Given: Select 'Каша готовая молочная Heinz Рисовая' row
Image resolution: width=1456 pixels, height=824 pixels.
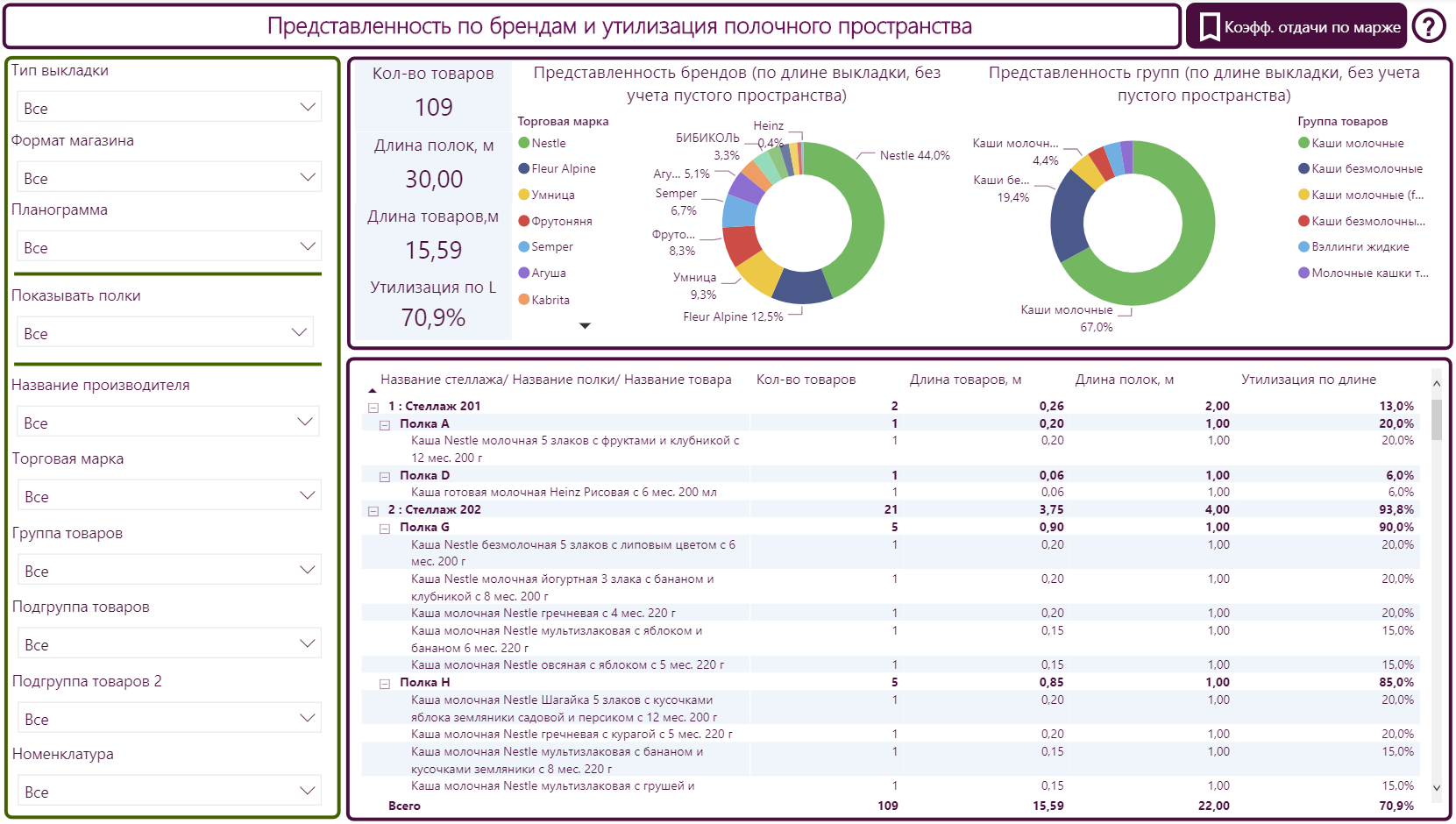Looking at the screenshot, I should pos(891,493).
